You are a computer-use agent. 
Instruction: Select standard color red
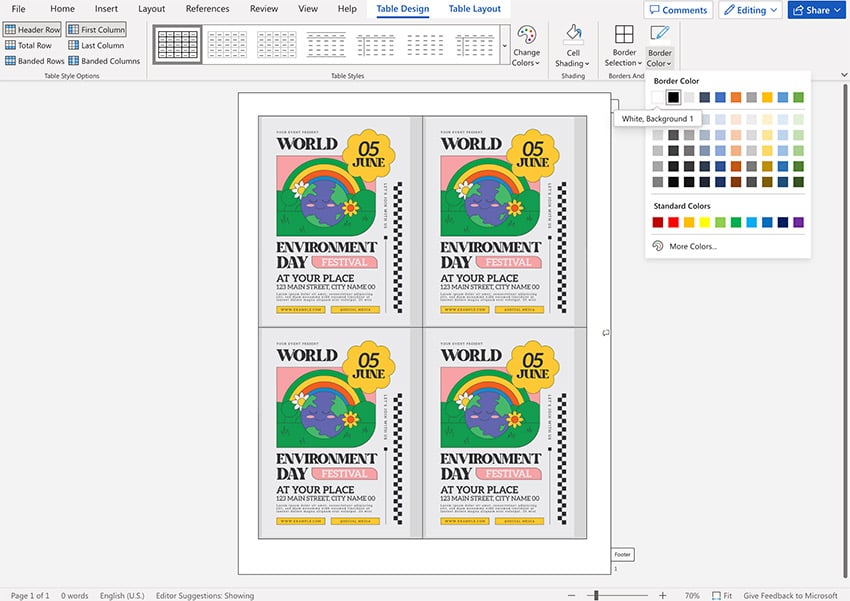(673, 222)
